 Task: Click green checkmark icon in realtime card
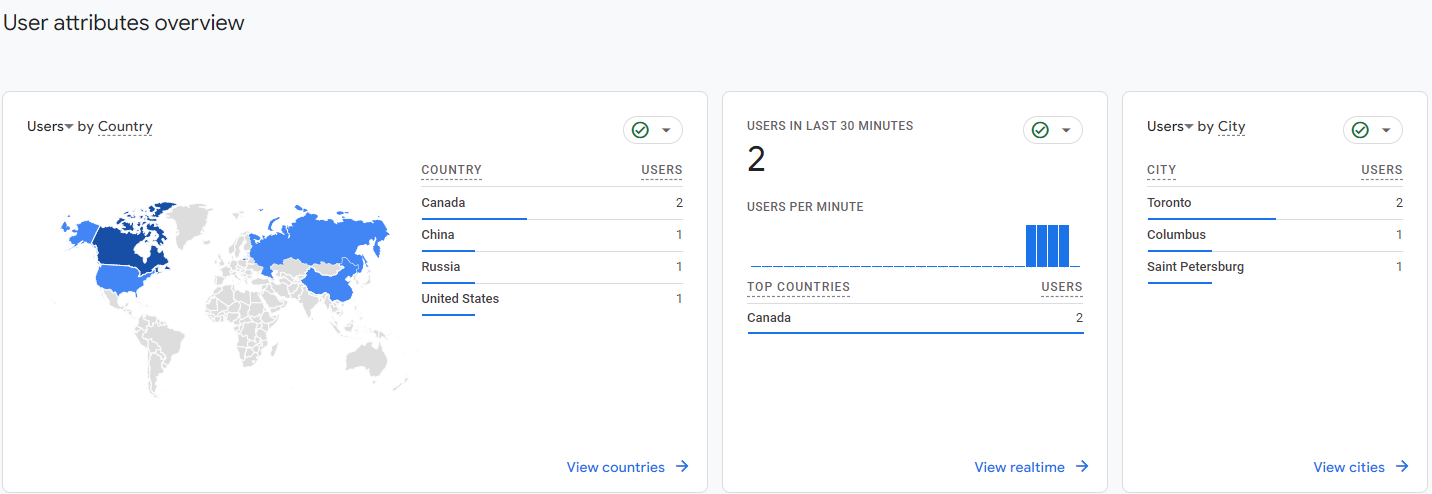click(x=1040, y=130)
